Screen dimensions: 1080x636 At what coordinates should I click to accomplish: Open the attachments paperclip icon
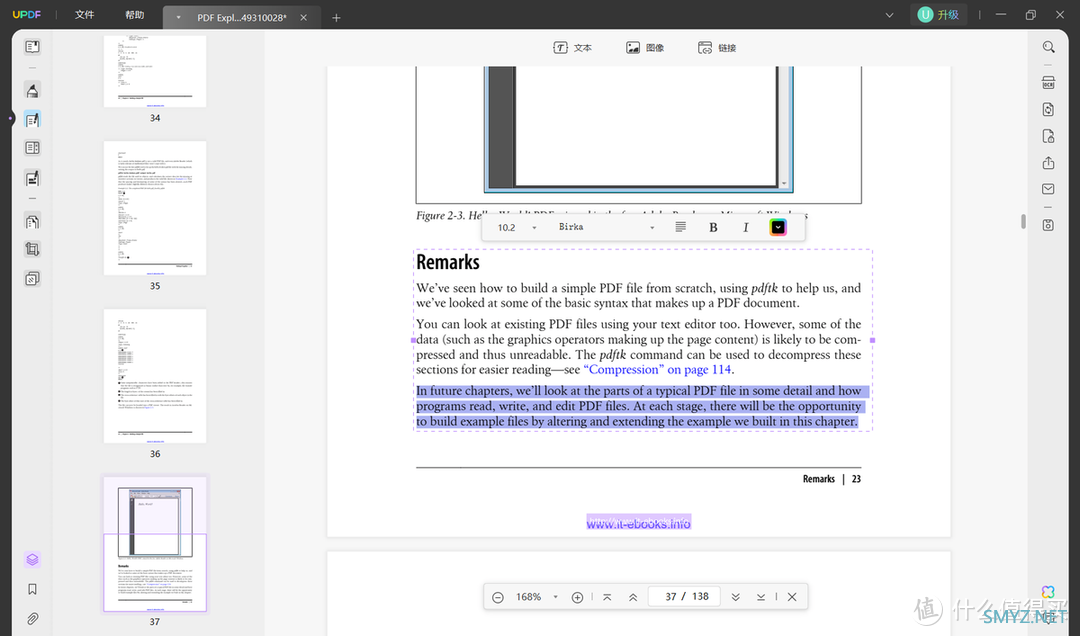tap(32, 619)
